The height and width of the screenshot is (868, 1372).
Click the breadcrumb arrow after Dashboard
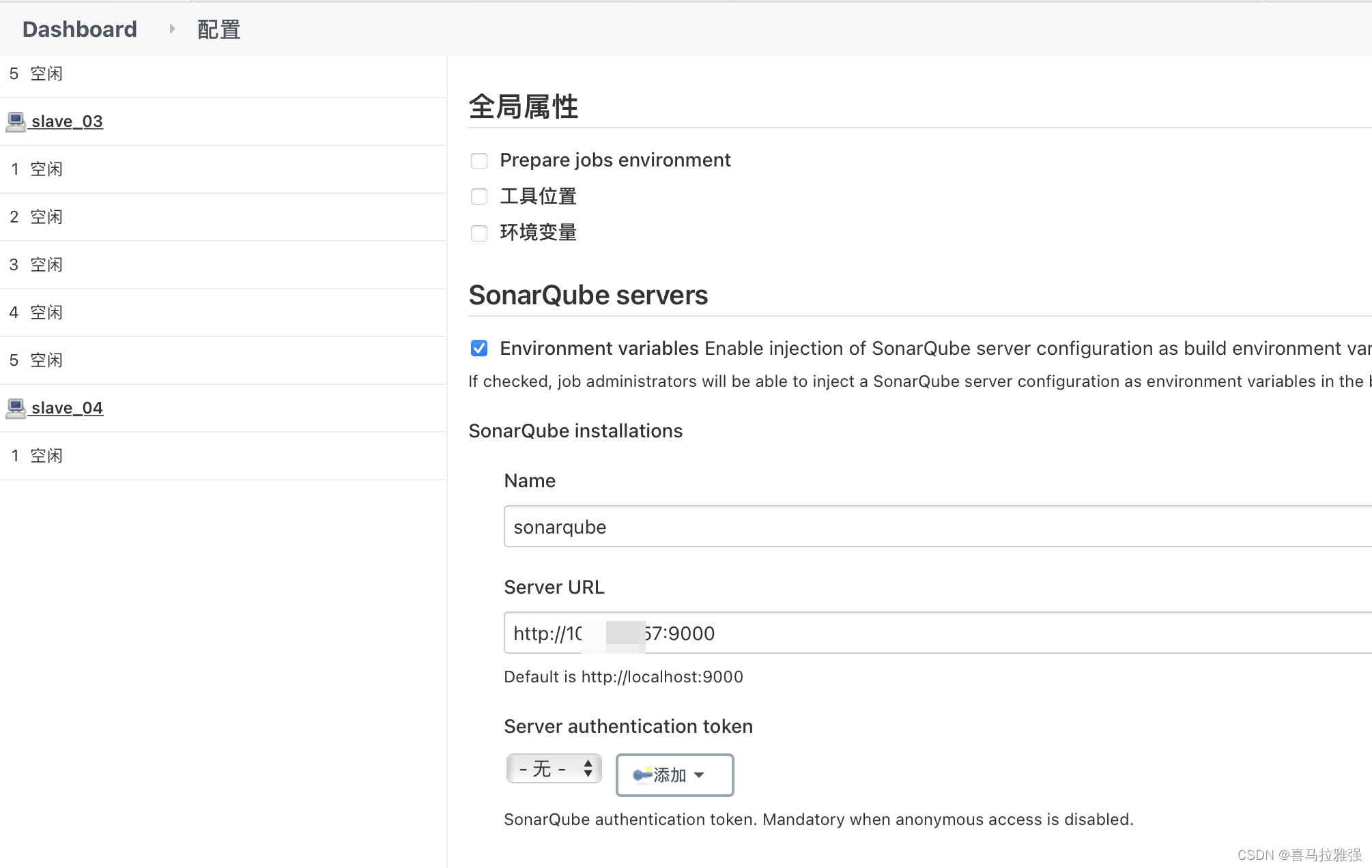click(172, 29)
